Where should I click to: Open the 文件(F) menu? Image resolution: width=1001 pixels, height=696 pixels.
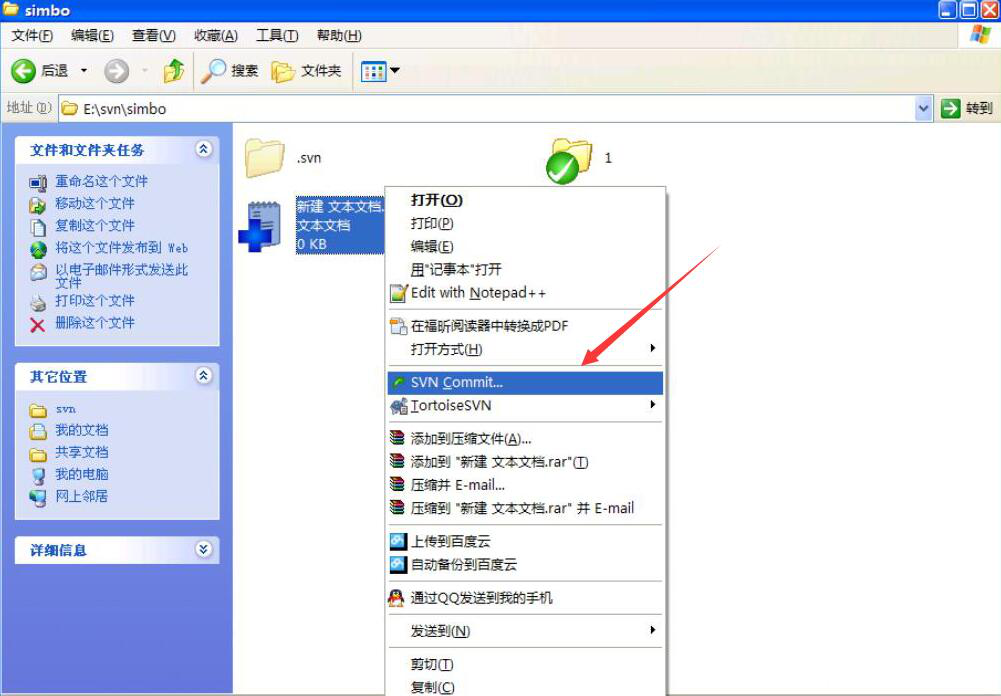point(32,36)
